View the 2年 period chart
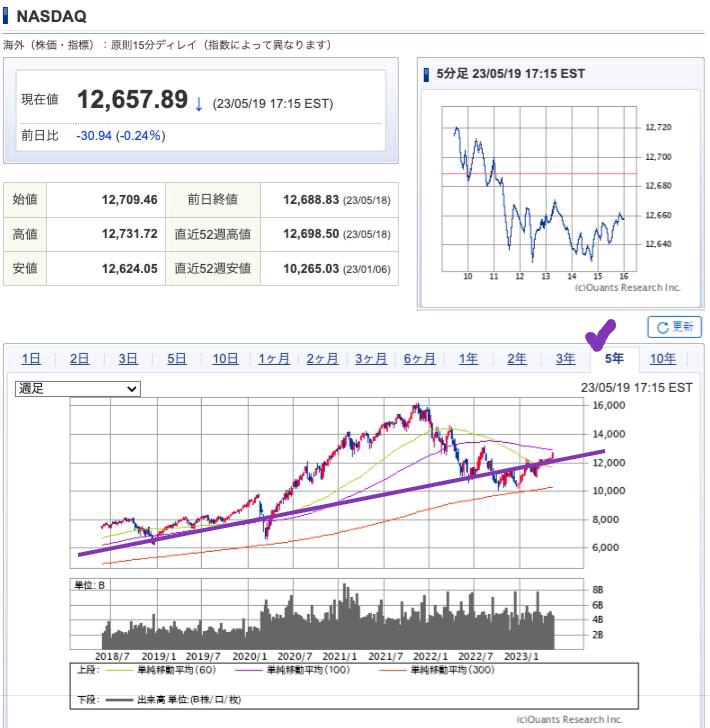710x728 pixels. point(516,359)
